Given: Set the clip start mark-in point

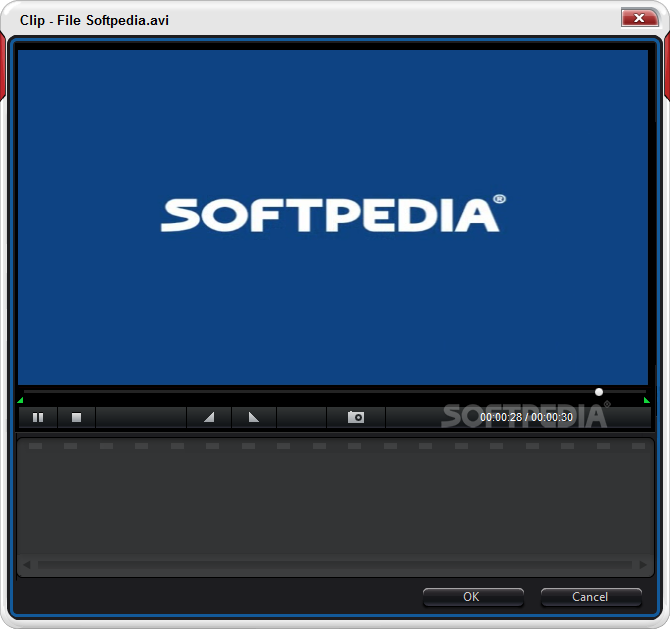Looking at the screenshot, I should pos(209,417).
